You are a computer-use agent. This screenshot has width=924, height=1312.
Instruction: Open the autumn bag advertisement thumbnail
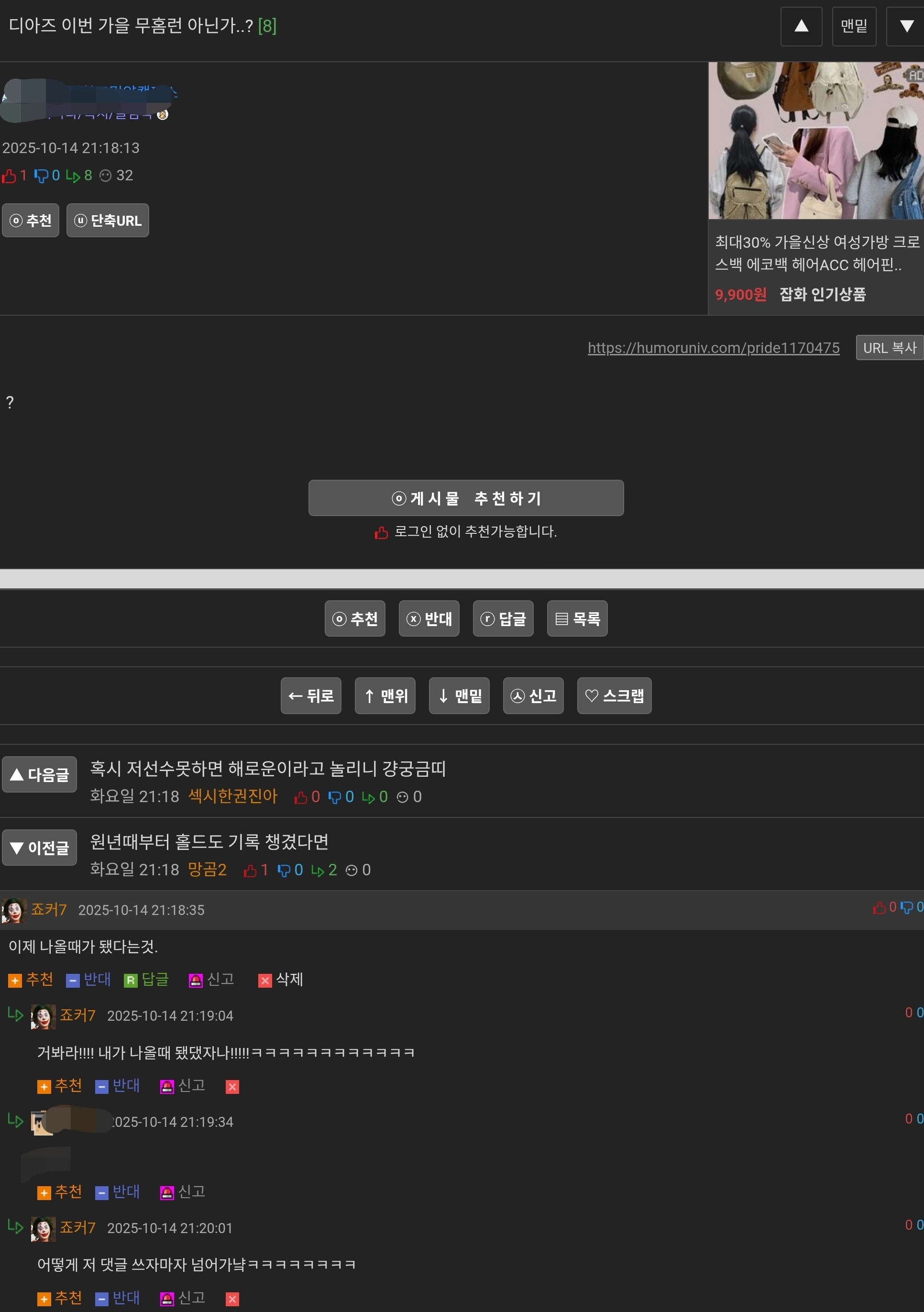click(x=815, y=141)
